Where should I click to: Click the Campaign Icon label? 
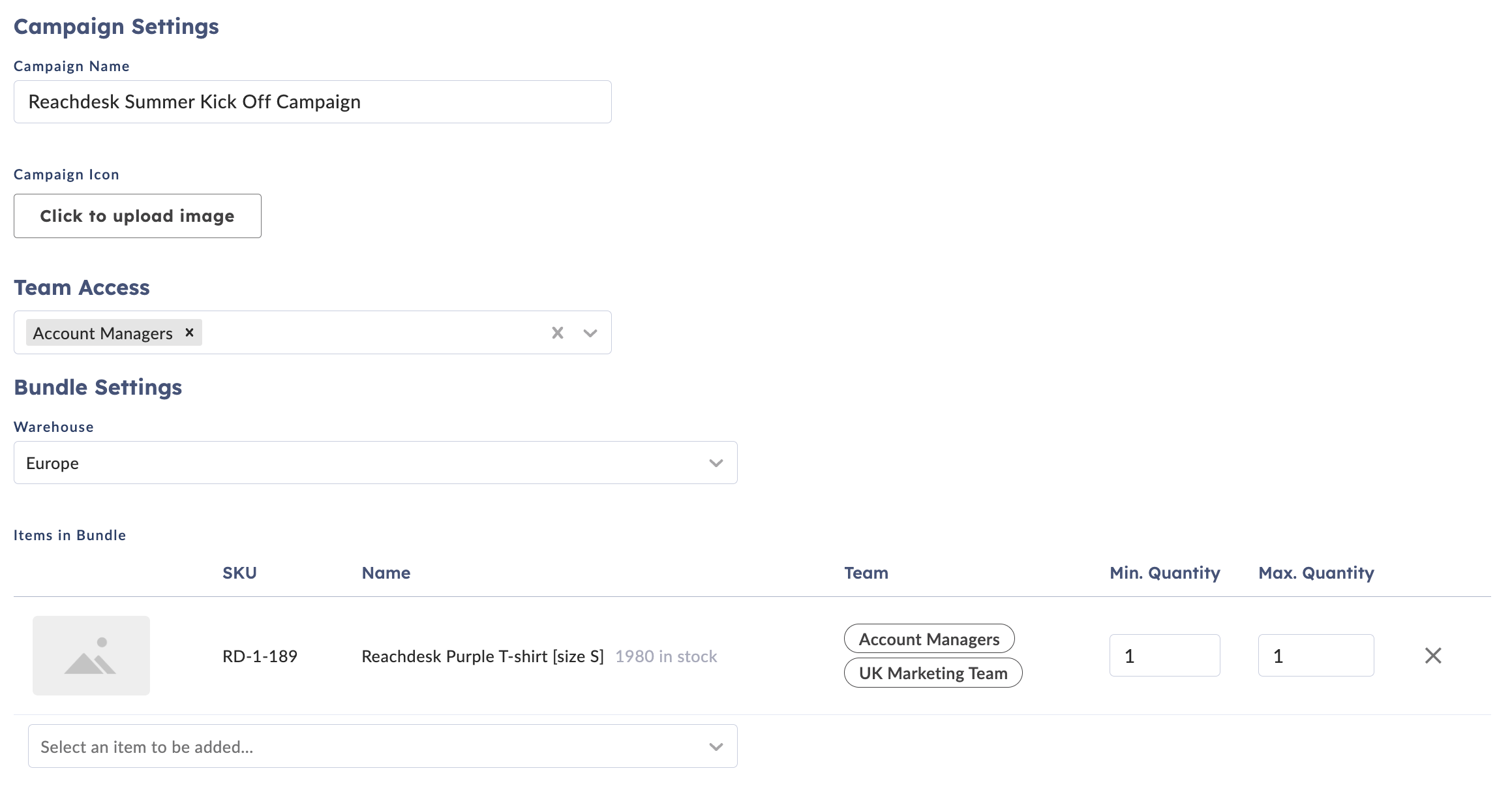coord(67,174)
